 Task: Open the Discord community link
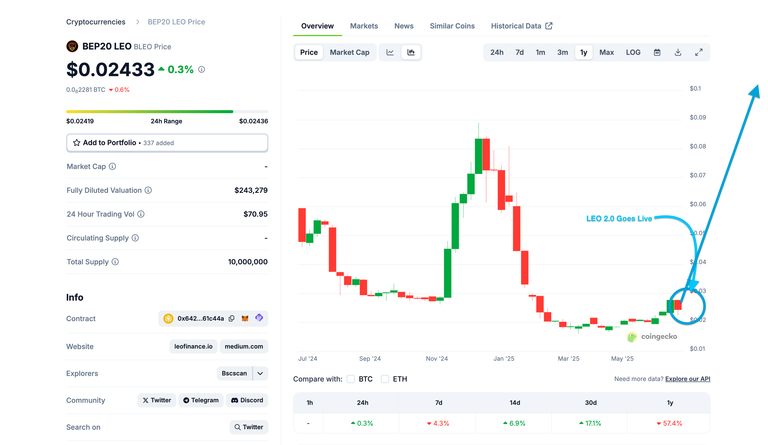(247, 400)
